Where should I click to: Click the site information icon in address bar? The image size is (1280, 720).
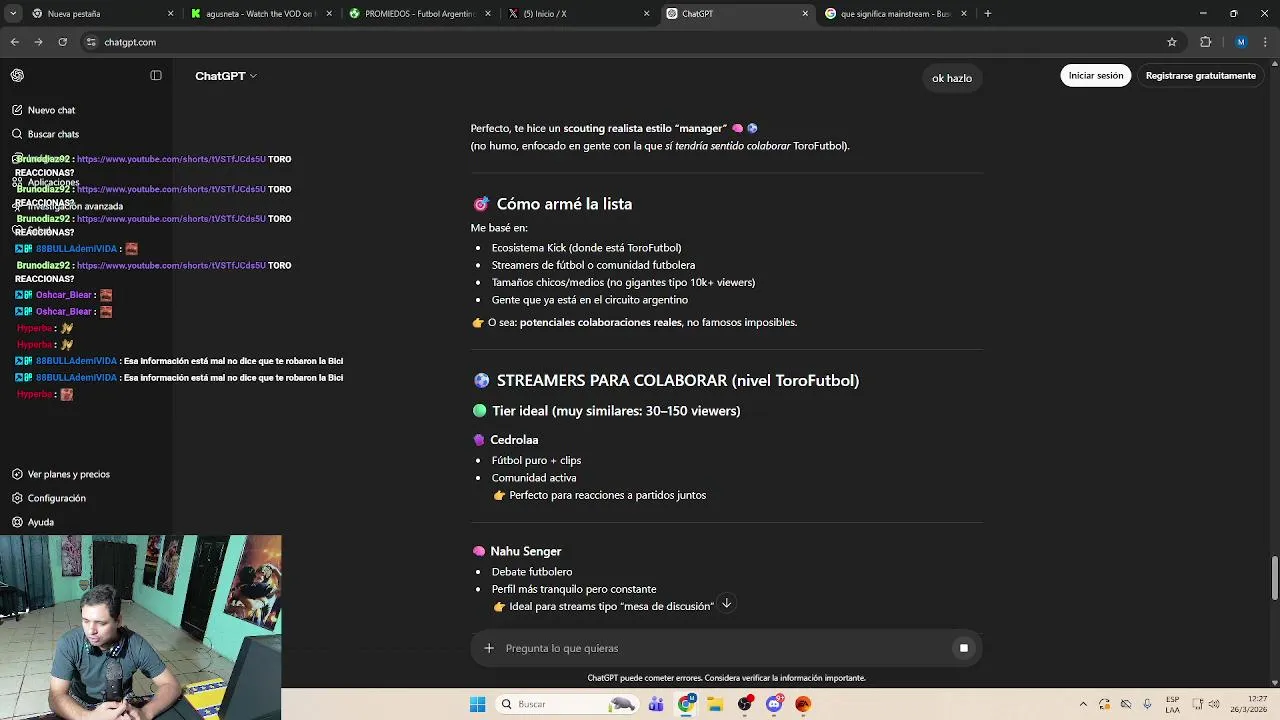[x=91, y=42]
